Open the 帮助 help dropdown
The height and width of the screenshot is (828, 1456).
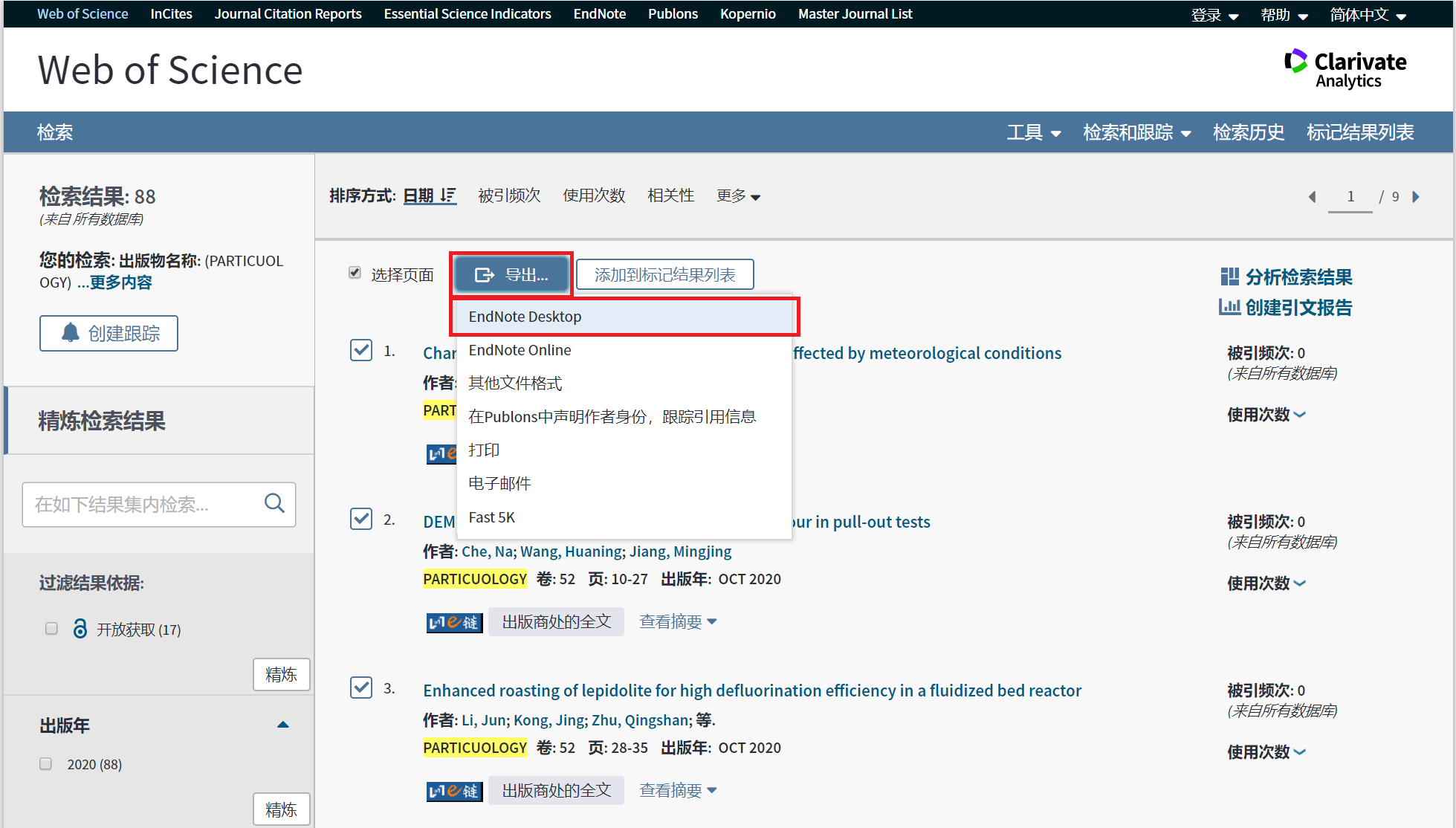coord(1284,15)
